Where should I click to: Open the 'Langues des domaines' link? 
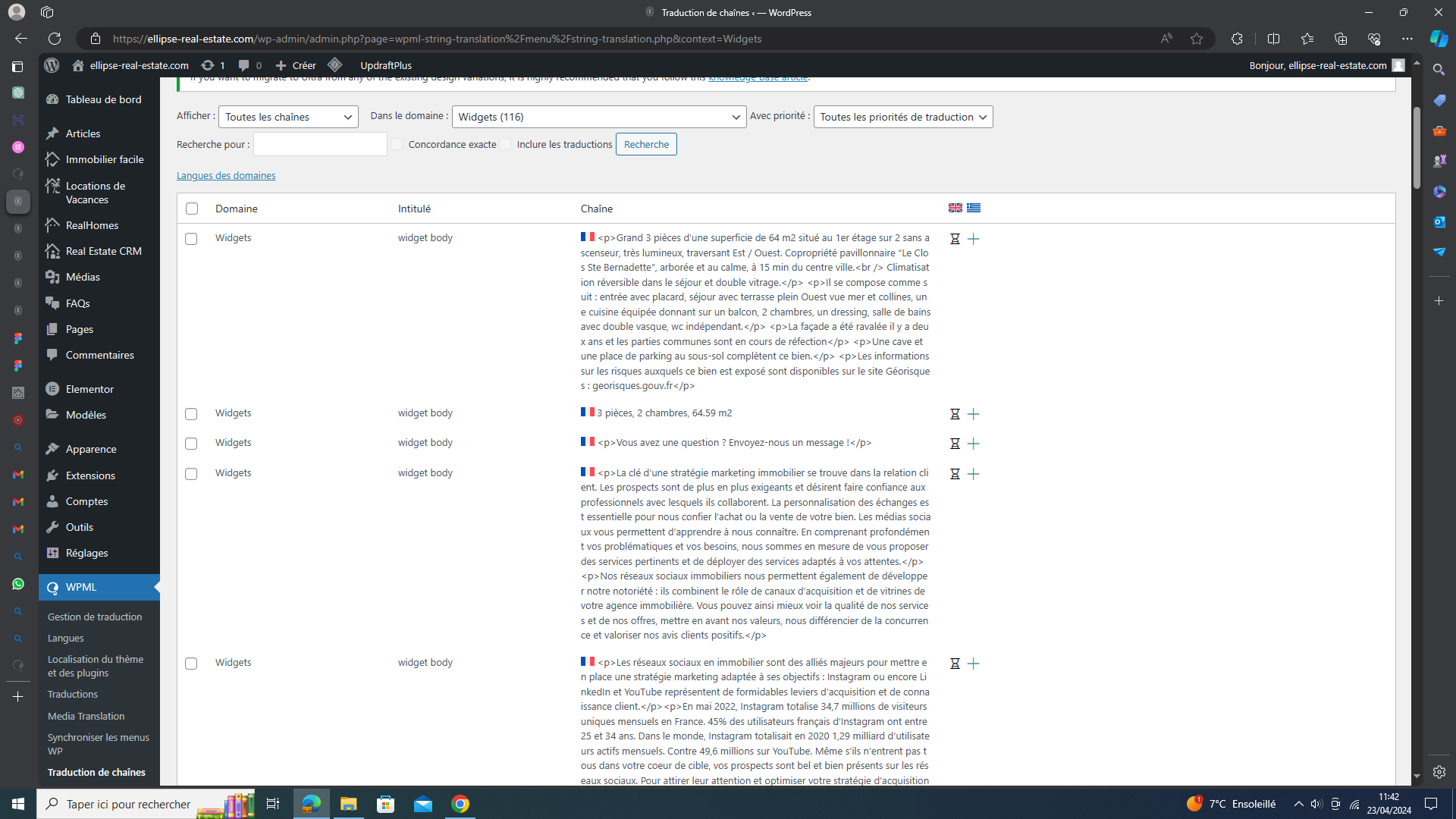tap(226, 175)
